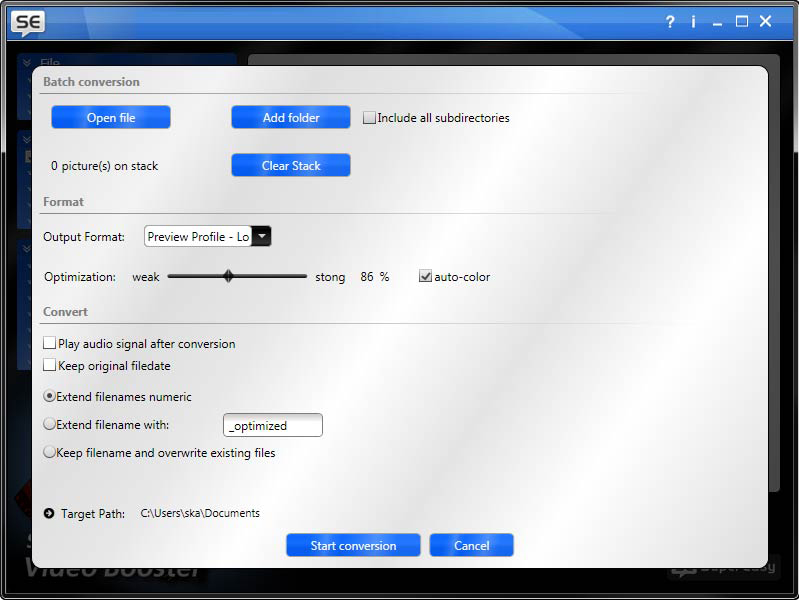Click the arrow icon beside Target Path
This screenshot has width=799, height=600.
pos(49,513)
